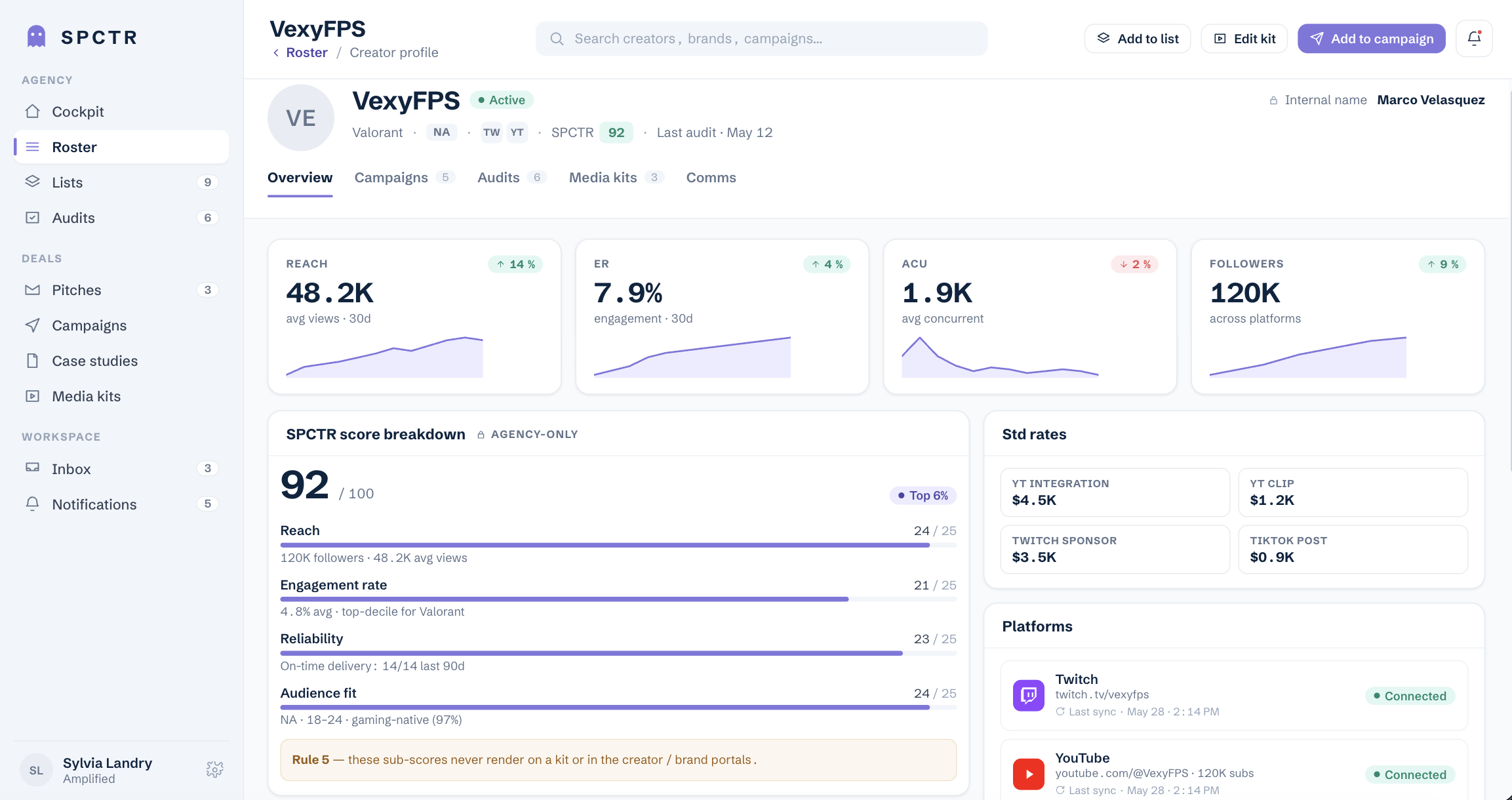1512x800 pixels.
Task: Focus the Search creators, brands, campaigns field
Action: coord(761,39)
